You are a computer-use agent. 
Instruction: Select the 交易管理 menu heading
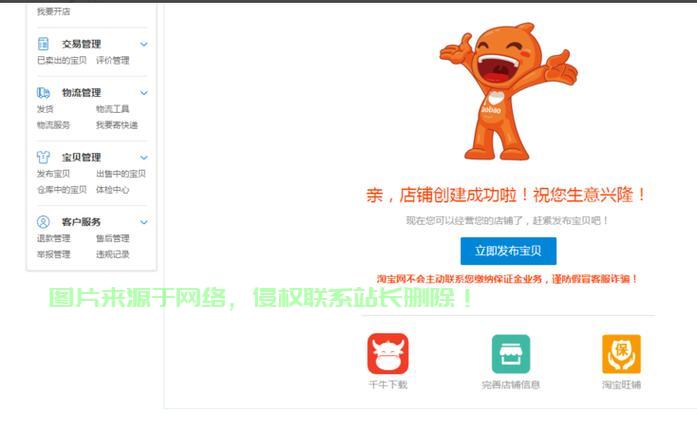tap(81, 44)
